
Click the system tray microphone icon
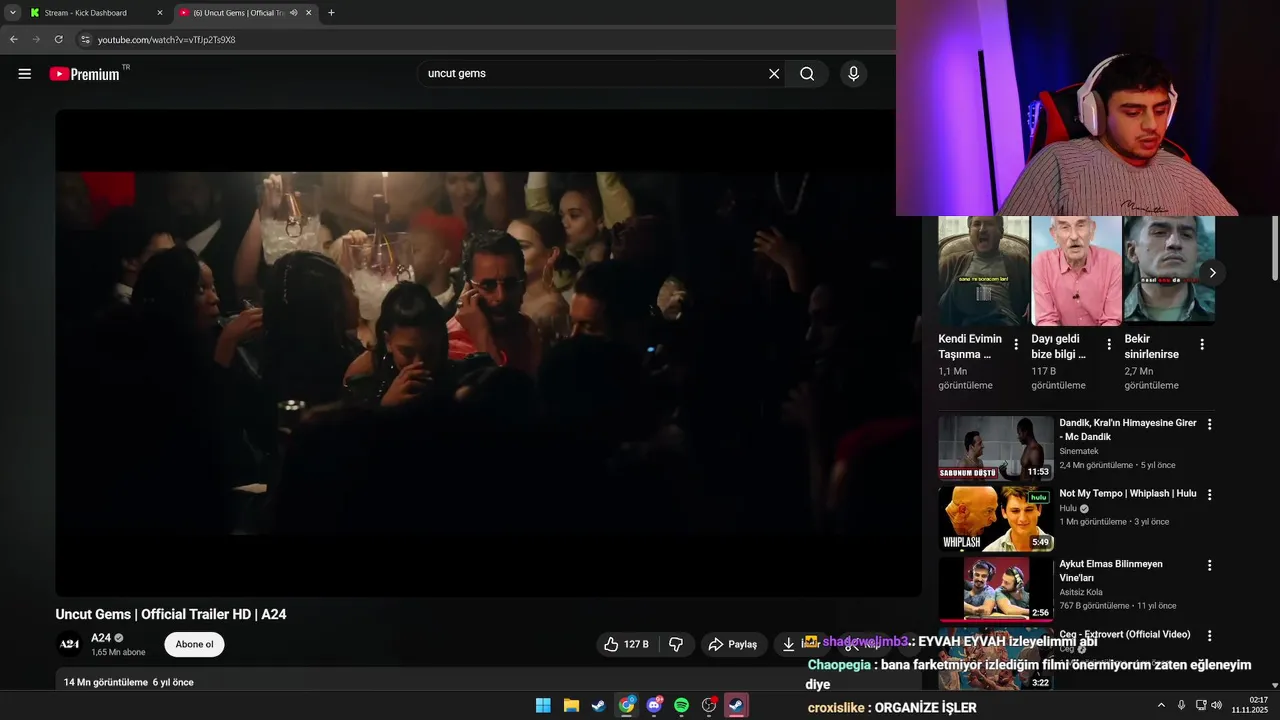click(x=1181, y=705)
